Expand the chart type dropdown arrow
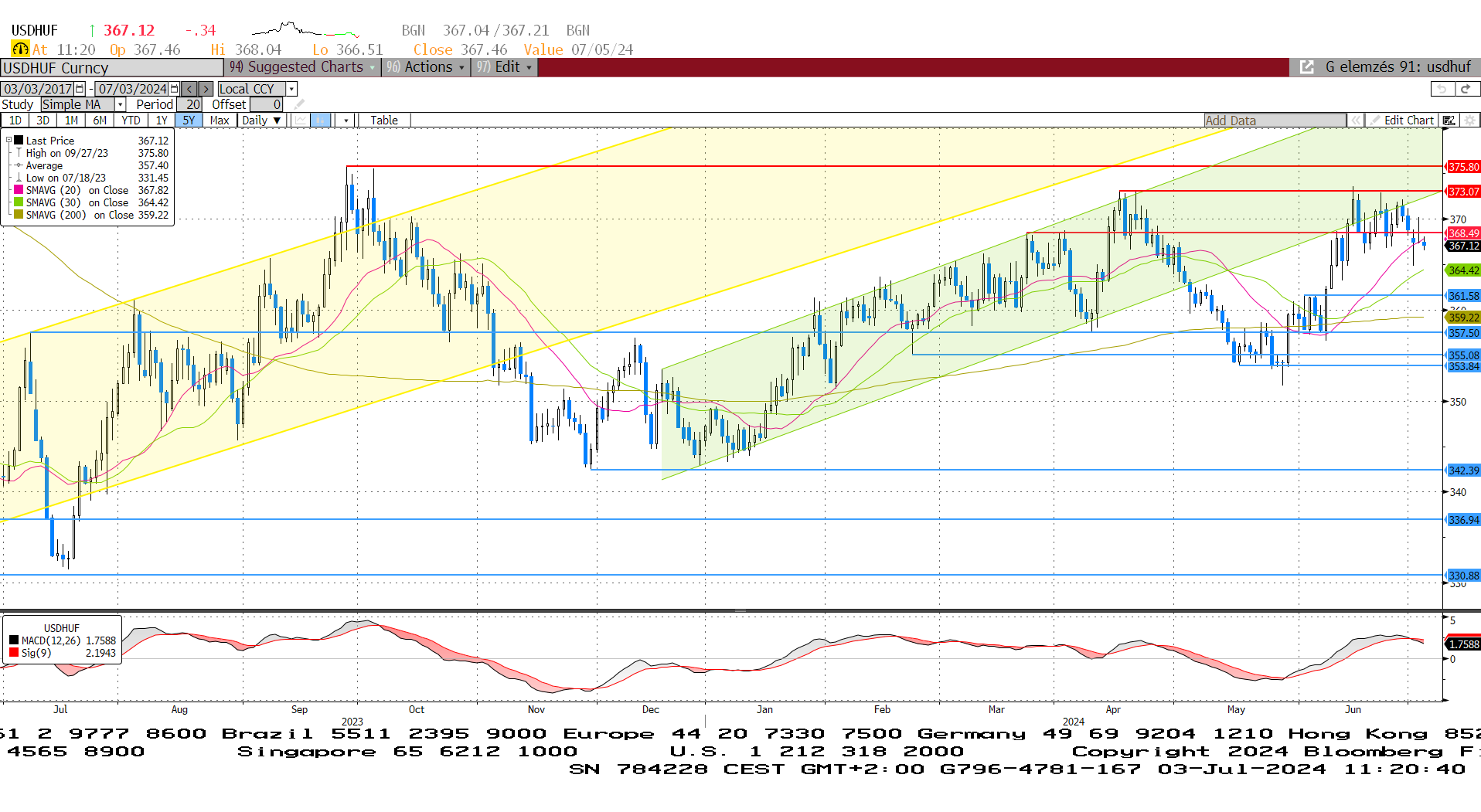1481x812 pixels. point(346,120)
